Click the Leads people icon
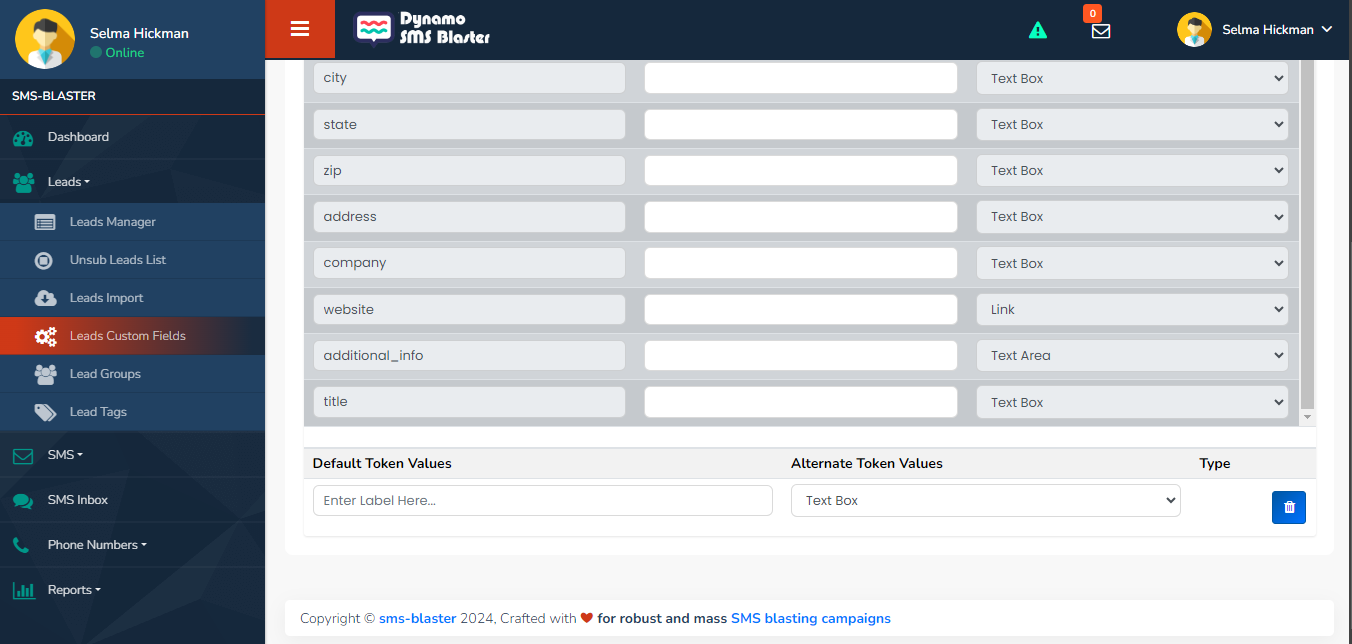This screenshot has height=644, width=1352. 23,183
